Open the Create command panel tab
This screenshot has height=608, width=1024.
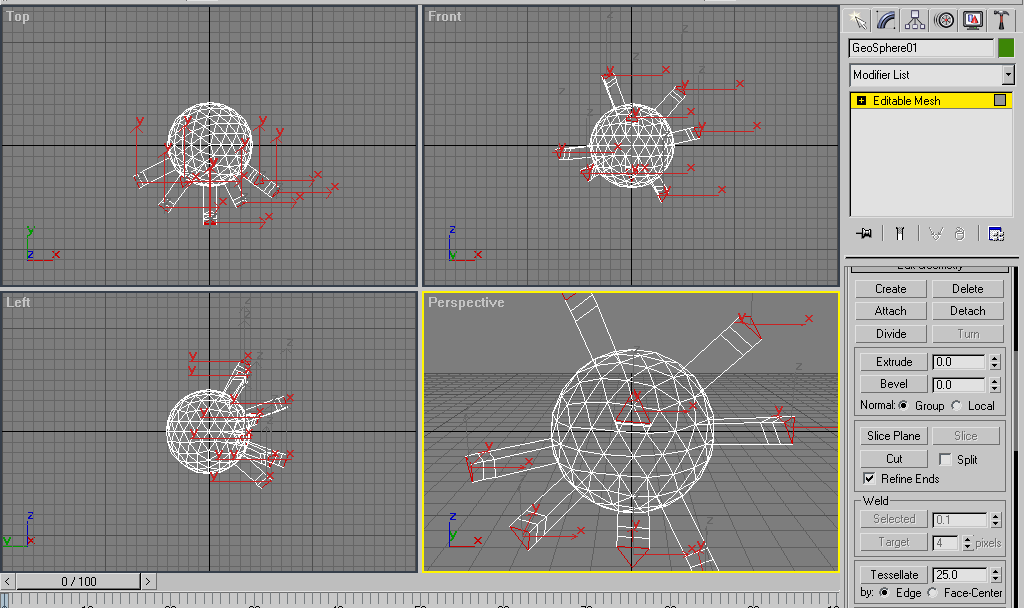point(857,20)
